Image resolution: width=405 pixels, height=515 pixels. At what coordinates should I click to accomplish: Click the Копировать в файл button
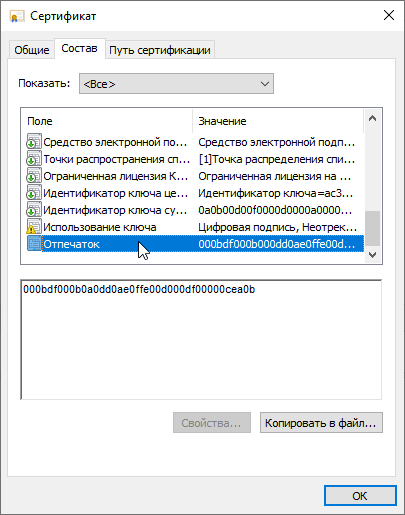point(321,423)
